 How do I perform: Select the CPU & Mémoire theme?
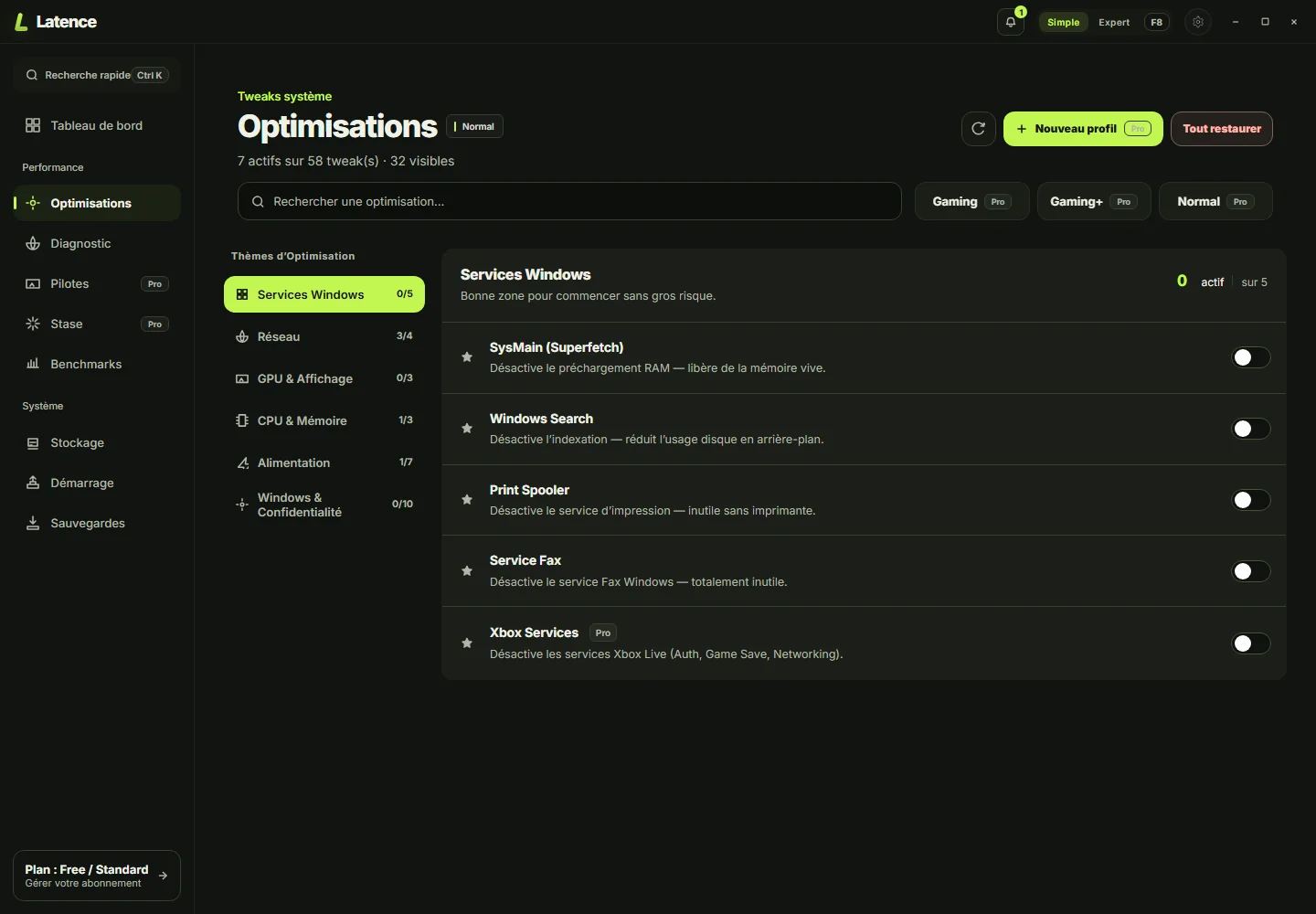(x=324, y=420)
